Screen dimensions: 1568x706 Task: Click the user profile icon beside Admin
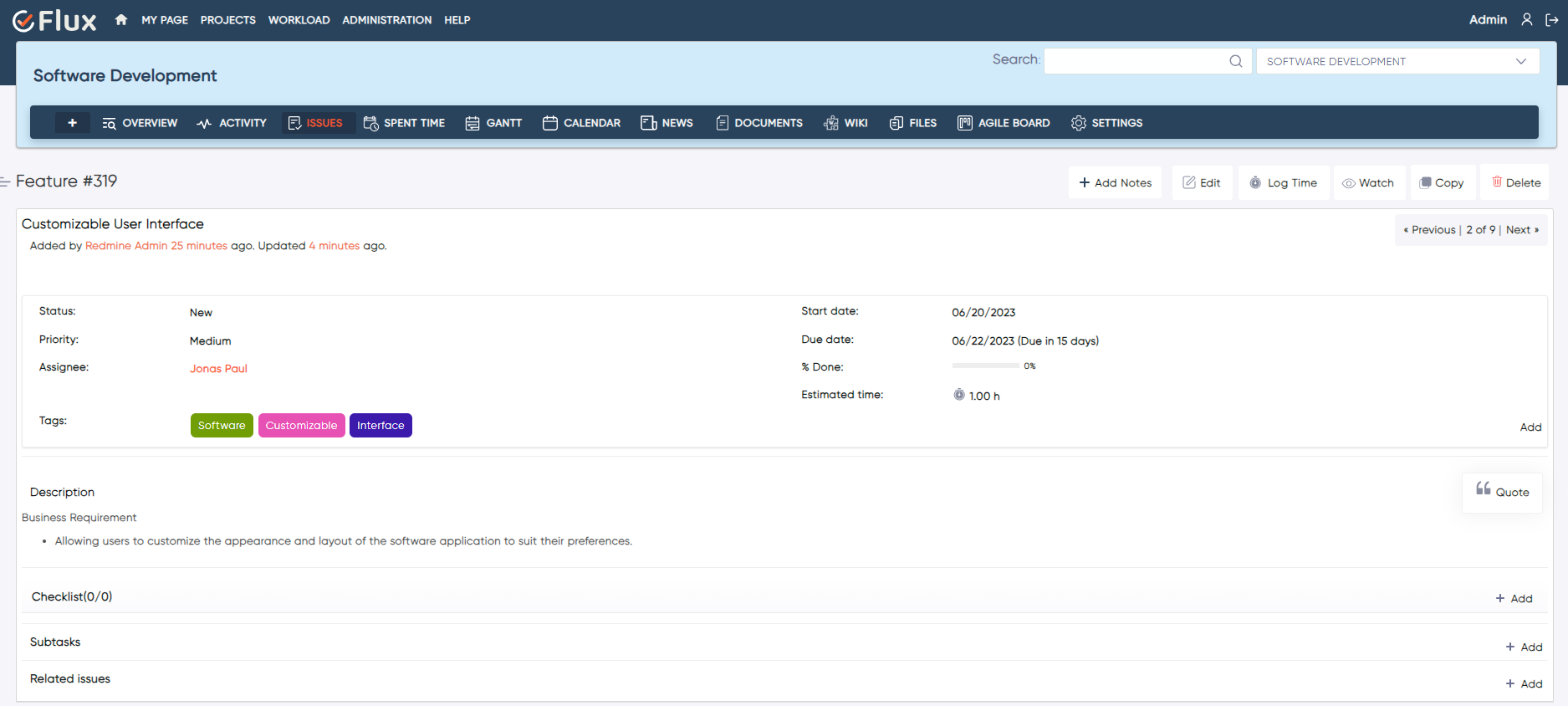(x=1527, y=20)
